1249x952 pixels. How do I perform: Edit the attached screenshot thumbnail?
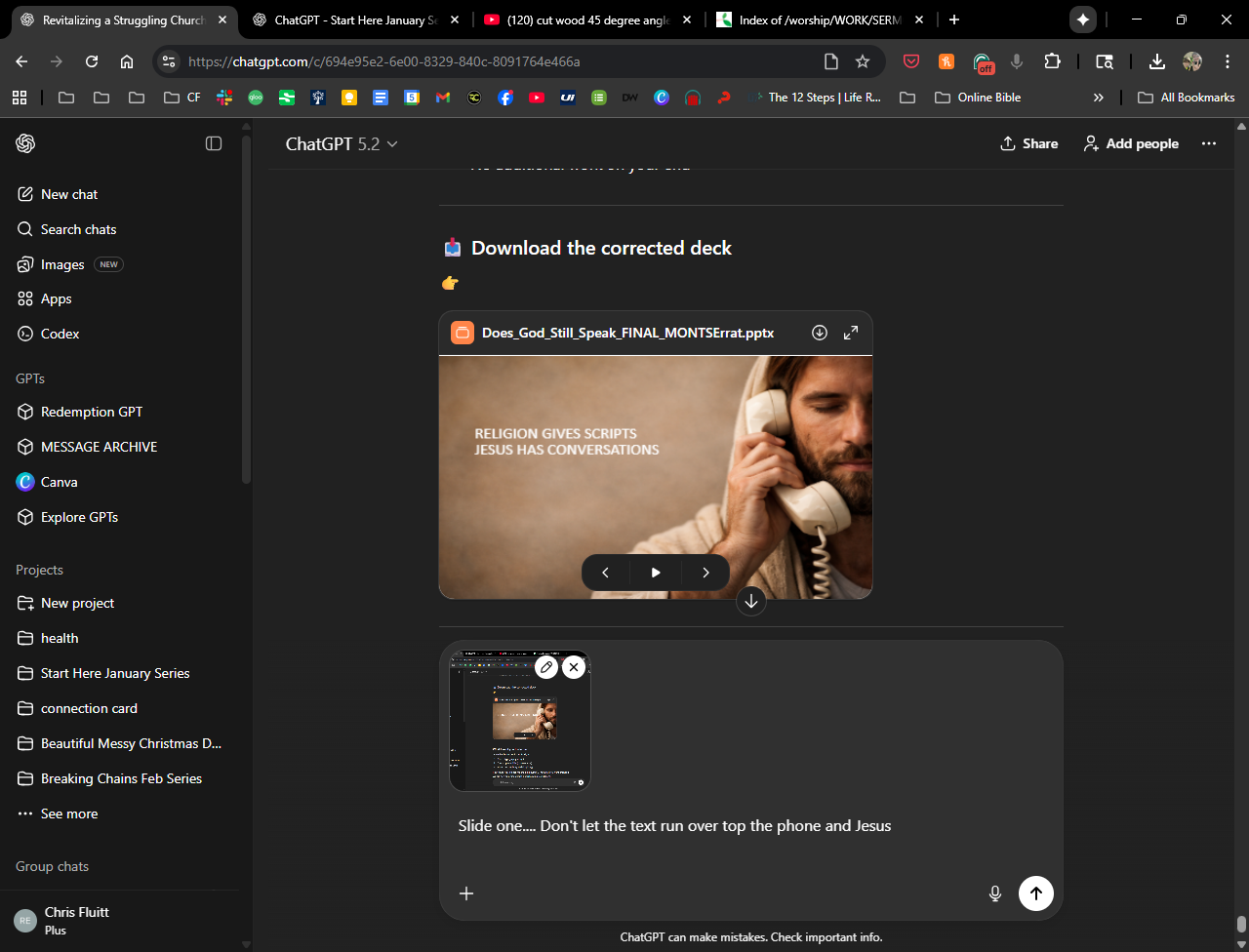(x=546, y=667)
